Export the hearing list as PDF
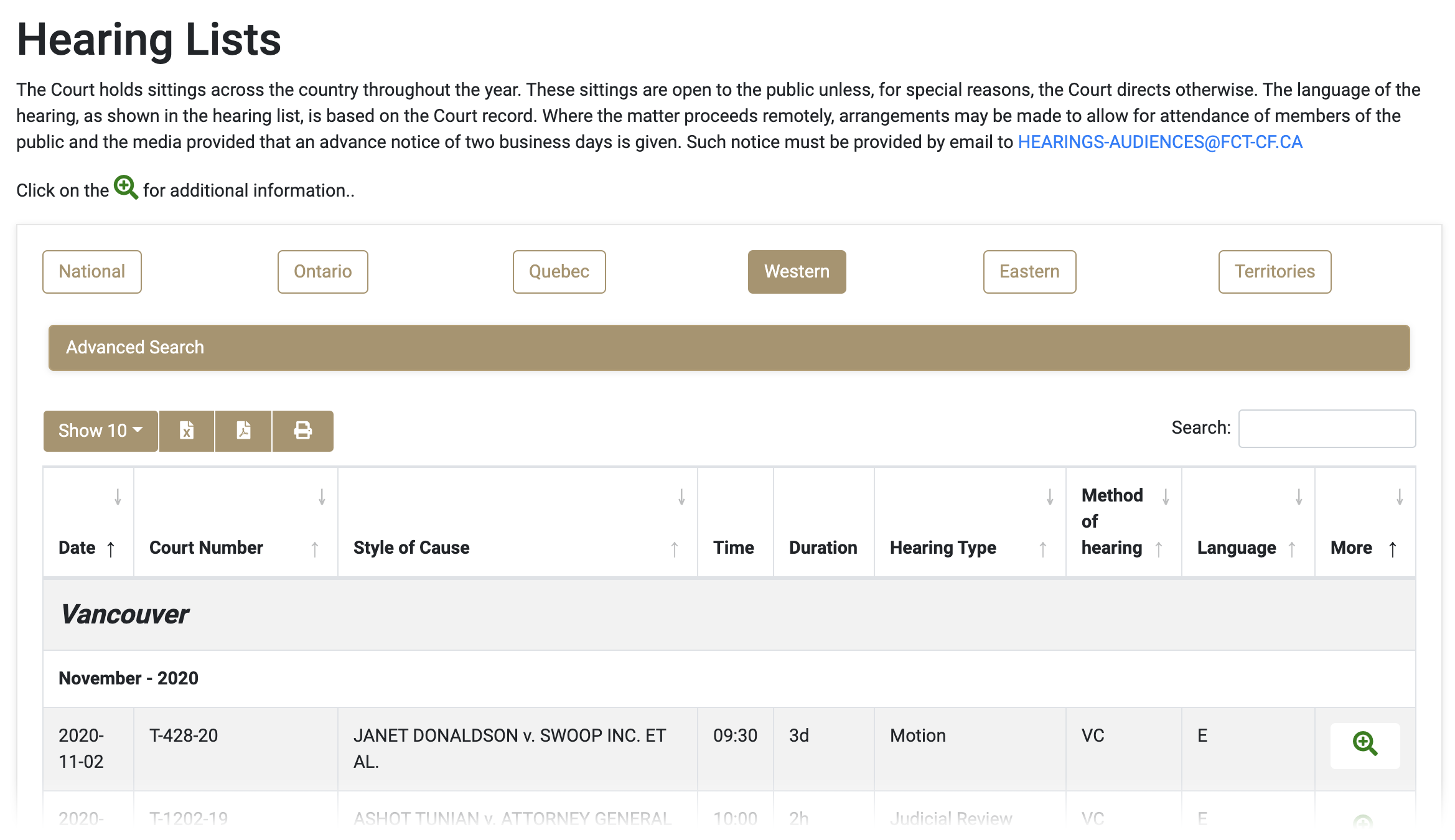 pyautogui.click(x=243, y=431)
